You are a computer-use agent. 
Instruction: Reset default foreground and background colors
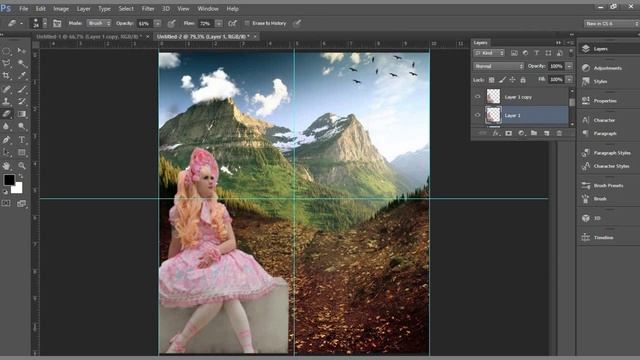click(x=5, y=191)
